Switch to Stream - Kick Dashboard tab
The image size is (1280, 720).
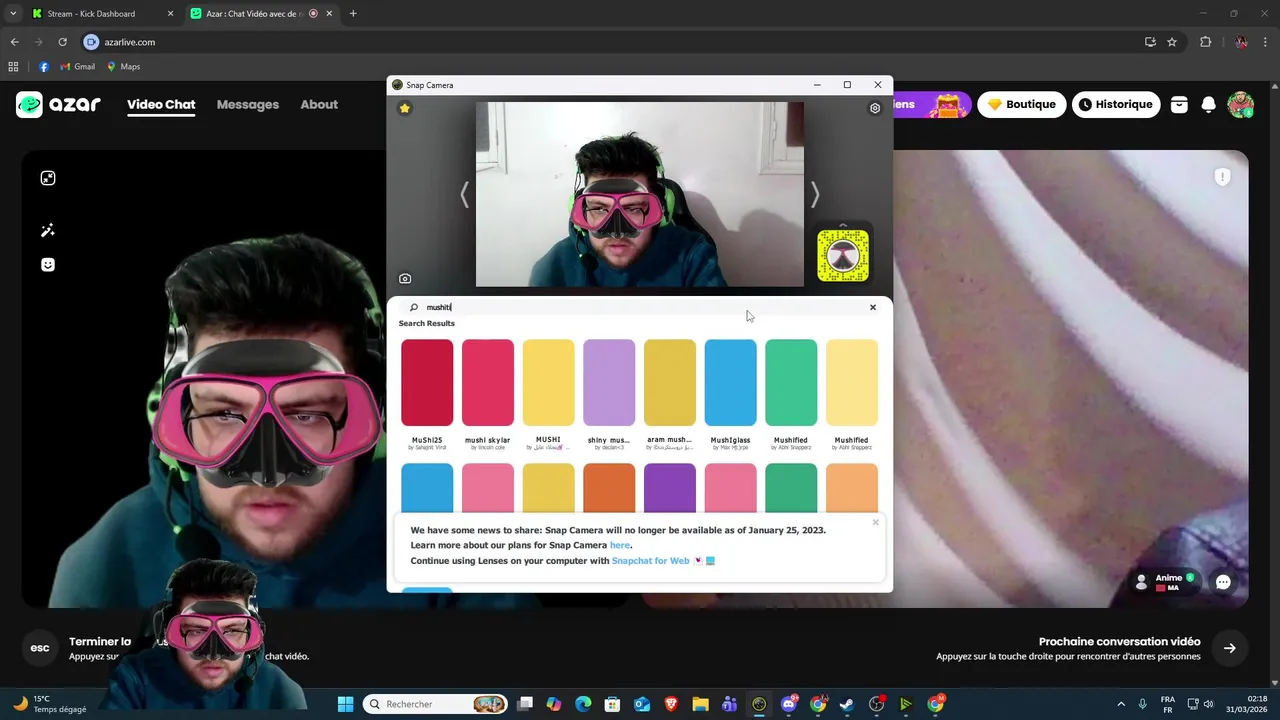102,14
